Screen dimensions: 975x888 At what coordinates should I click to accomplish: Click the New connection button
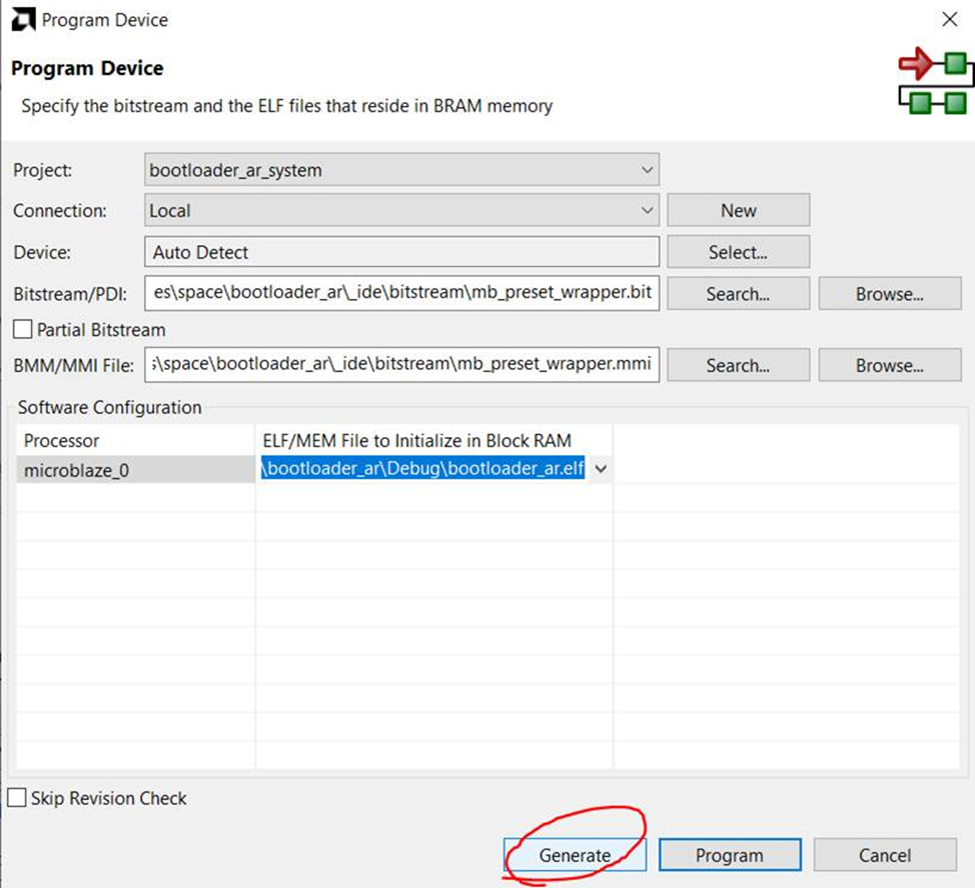(738, 211)
